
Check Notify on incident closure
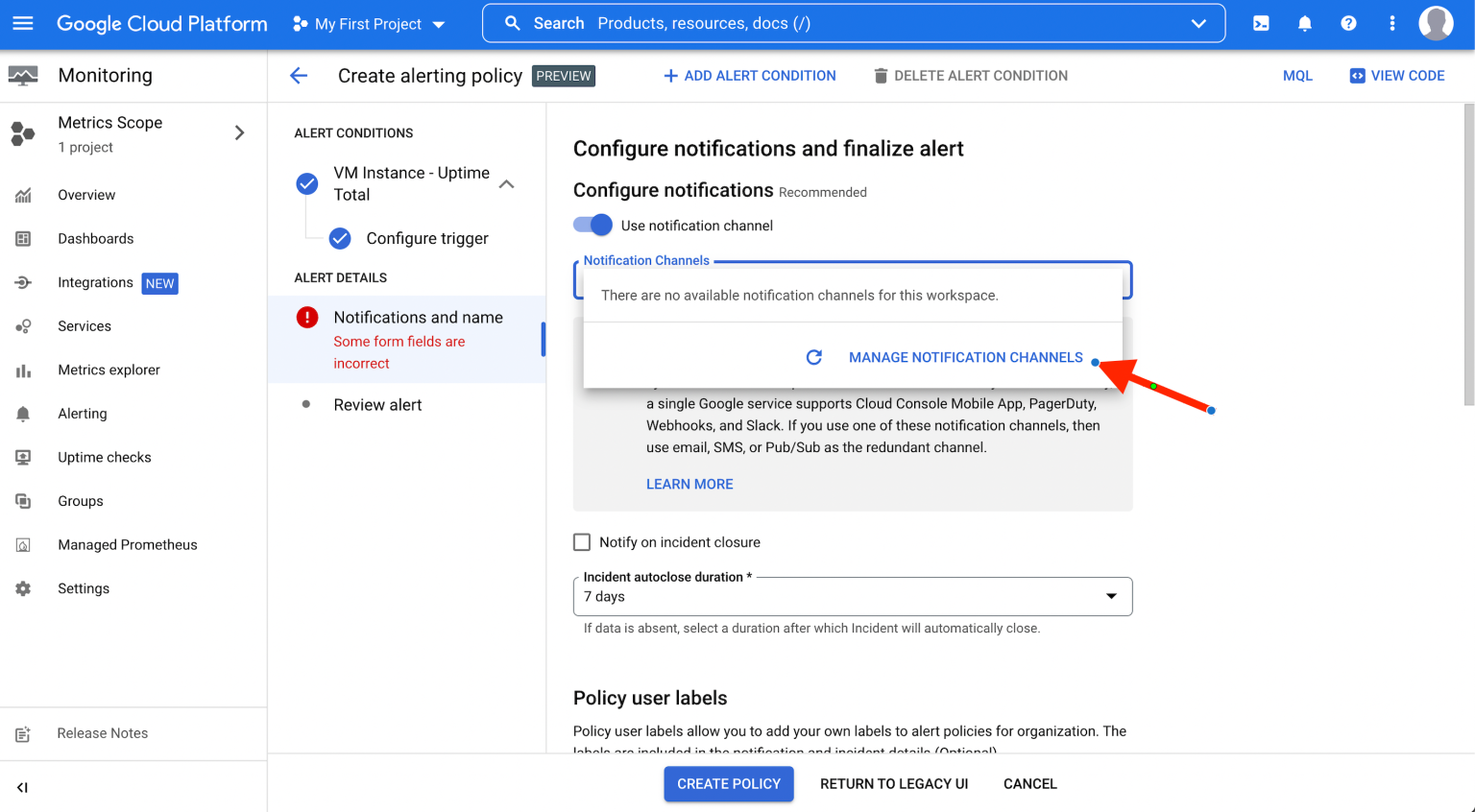[582, 542]
